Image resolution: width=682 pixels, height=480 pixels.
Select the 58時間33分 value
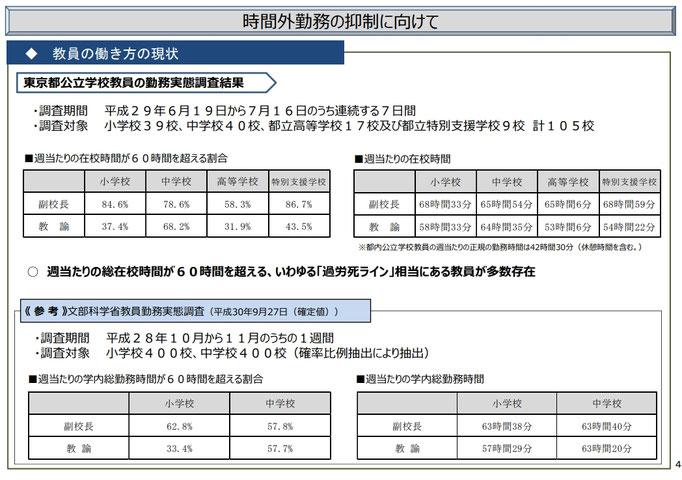point(445,227)
